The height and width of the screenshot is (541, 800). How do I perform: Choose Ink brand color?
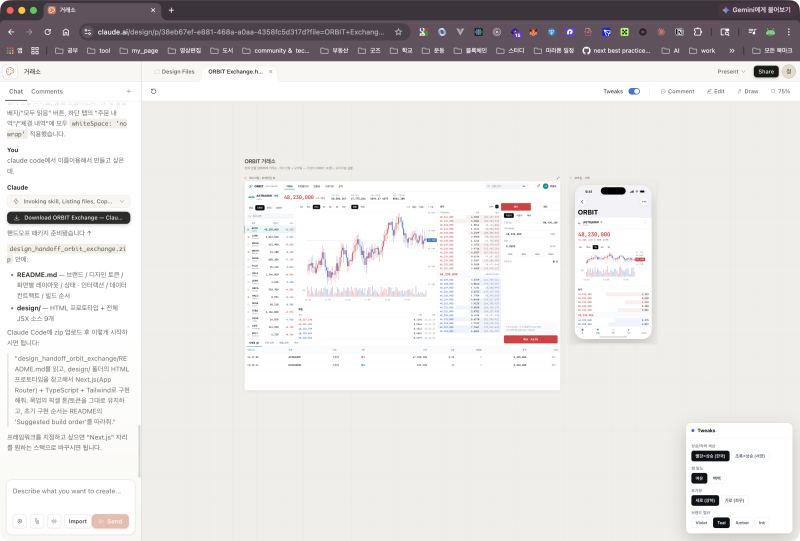pos(762,523)
